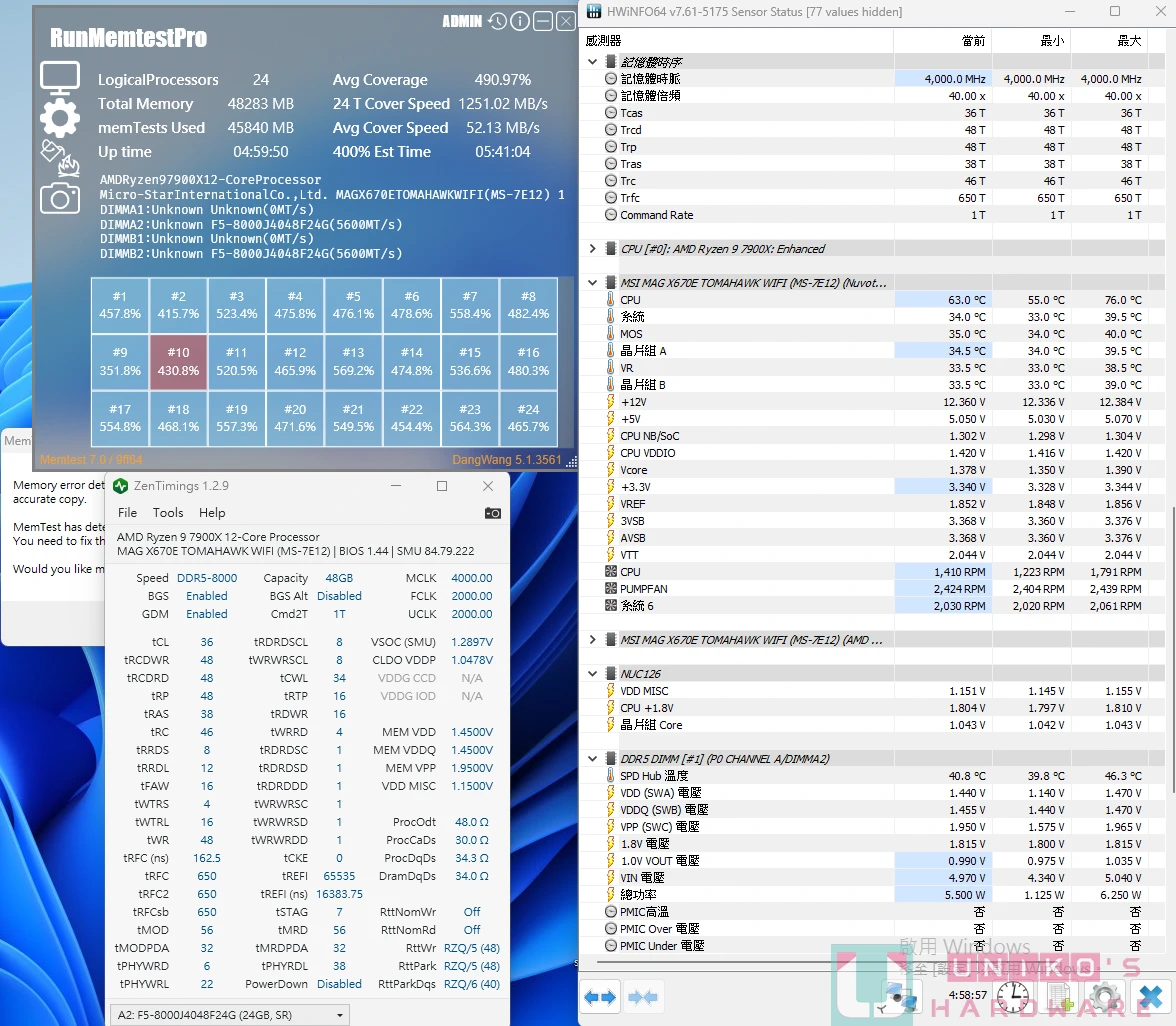1176x1026 pixels.
Task: Click the PowerDown Disabled value
Action: [x=339, y=984]
